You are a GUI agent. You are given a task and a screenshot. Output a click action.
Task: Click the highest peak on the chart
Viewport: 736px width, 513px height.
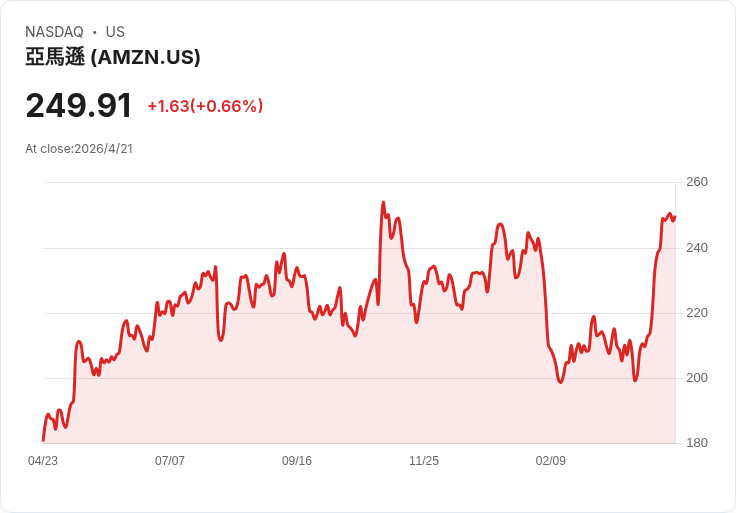point(383,203)
